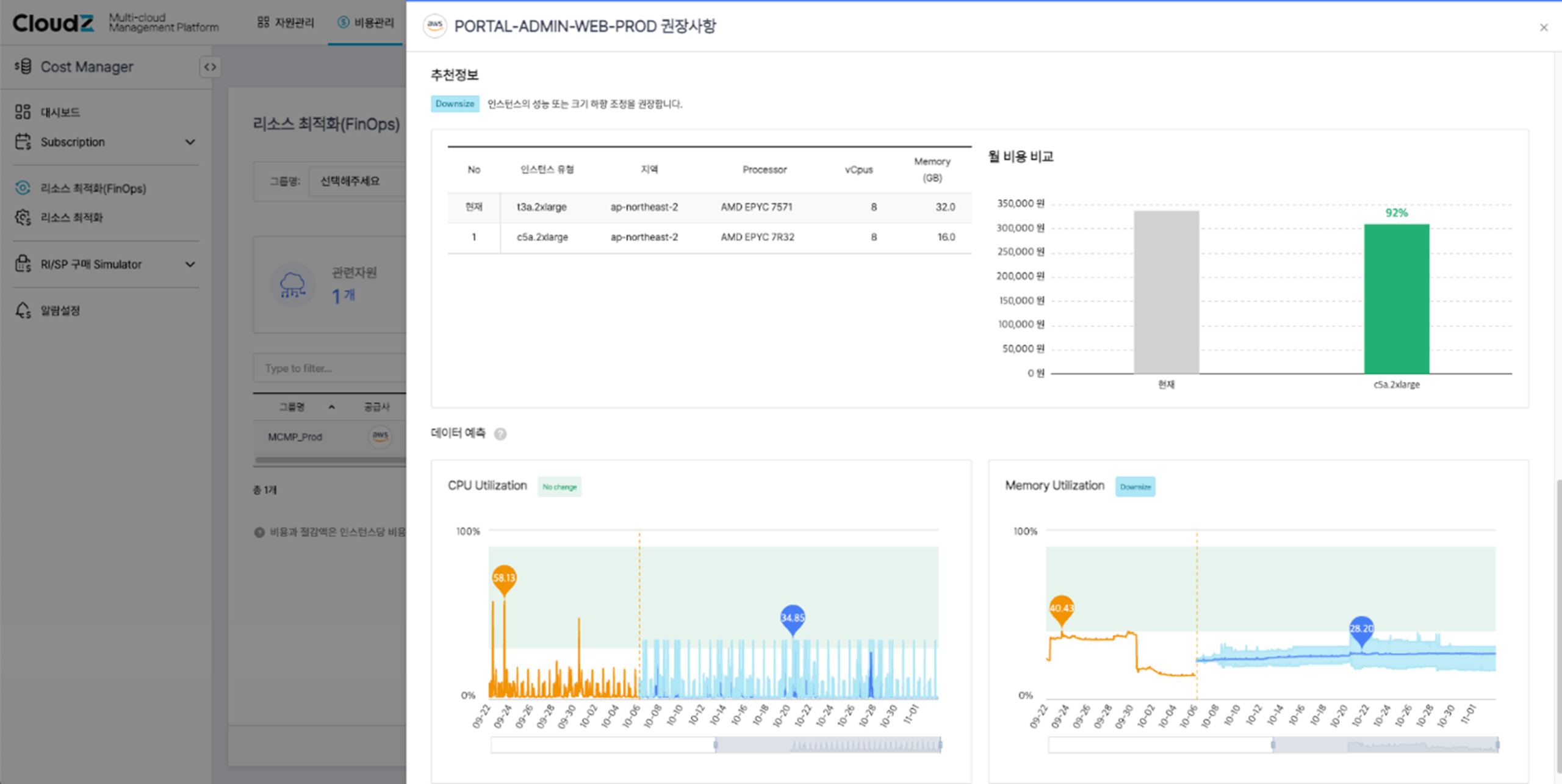Viewport: 1562px width, 784px height.
Task: Switch to the 자원관리 tab
Action: click(287, 23)
